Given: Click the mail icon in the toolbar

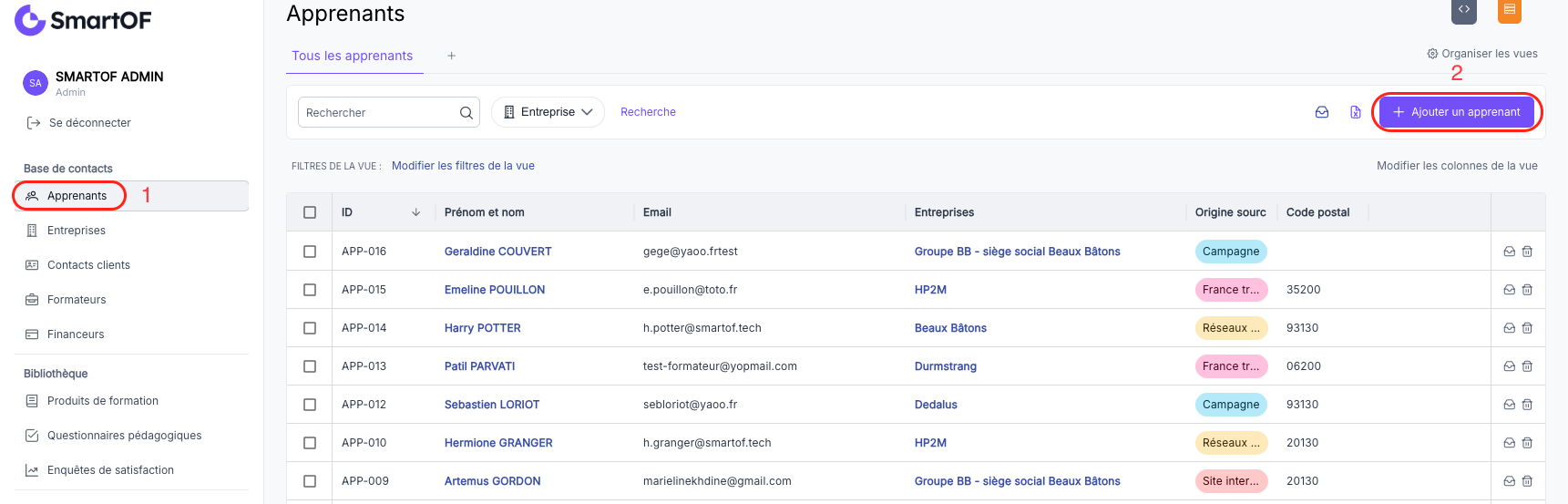Looking at the screenshot, I should coord(1321,112).
